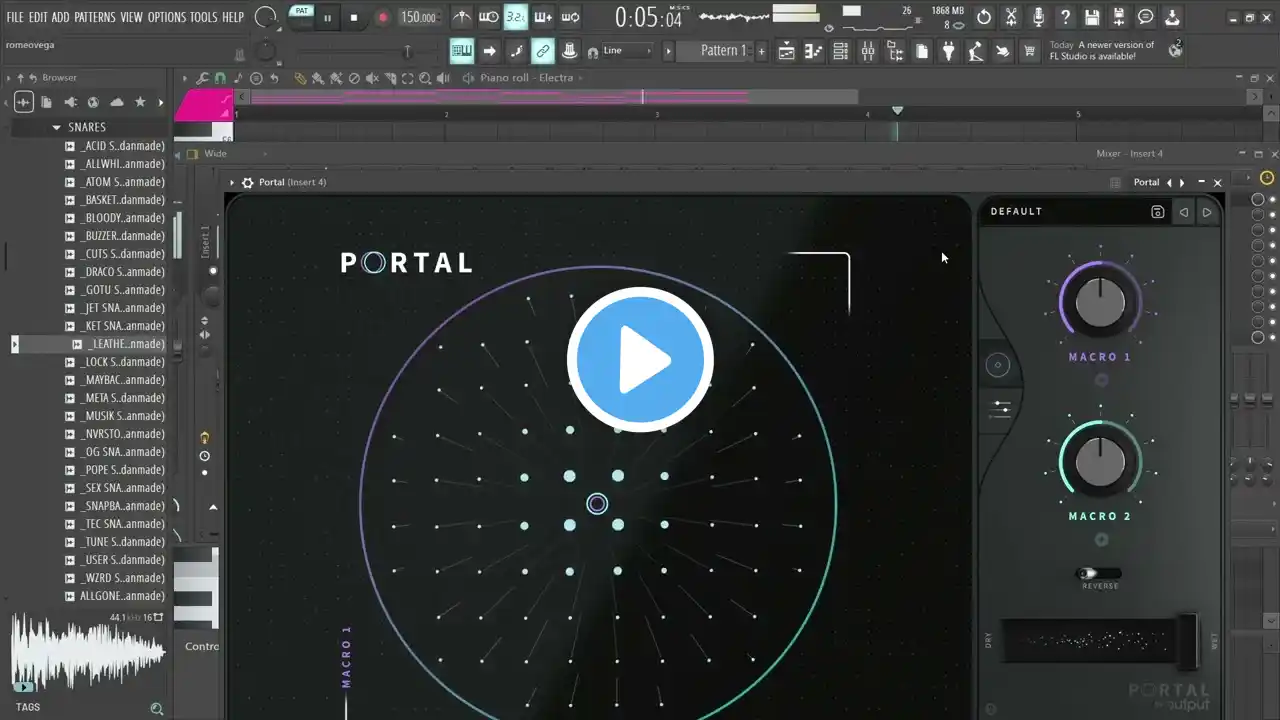The width and height of the screenshot is (1280, 720).
Task: Toggle piano roll magnet snap icon
Action: [220, 78]
